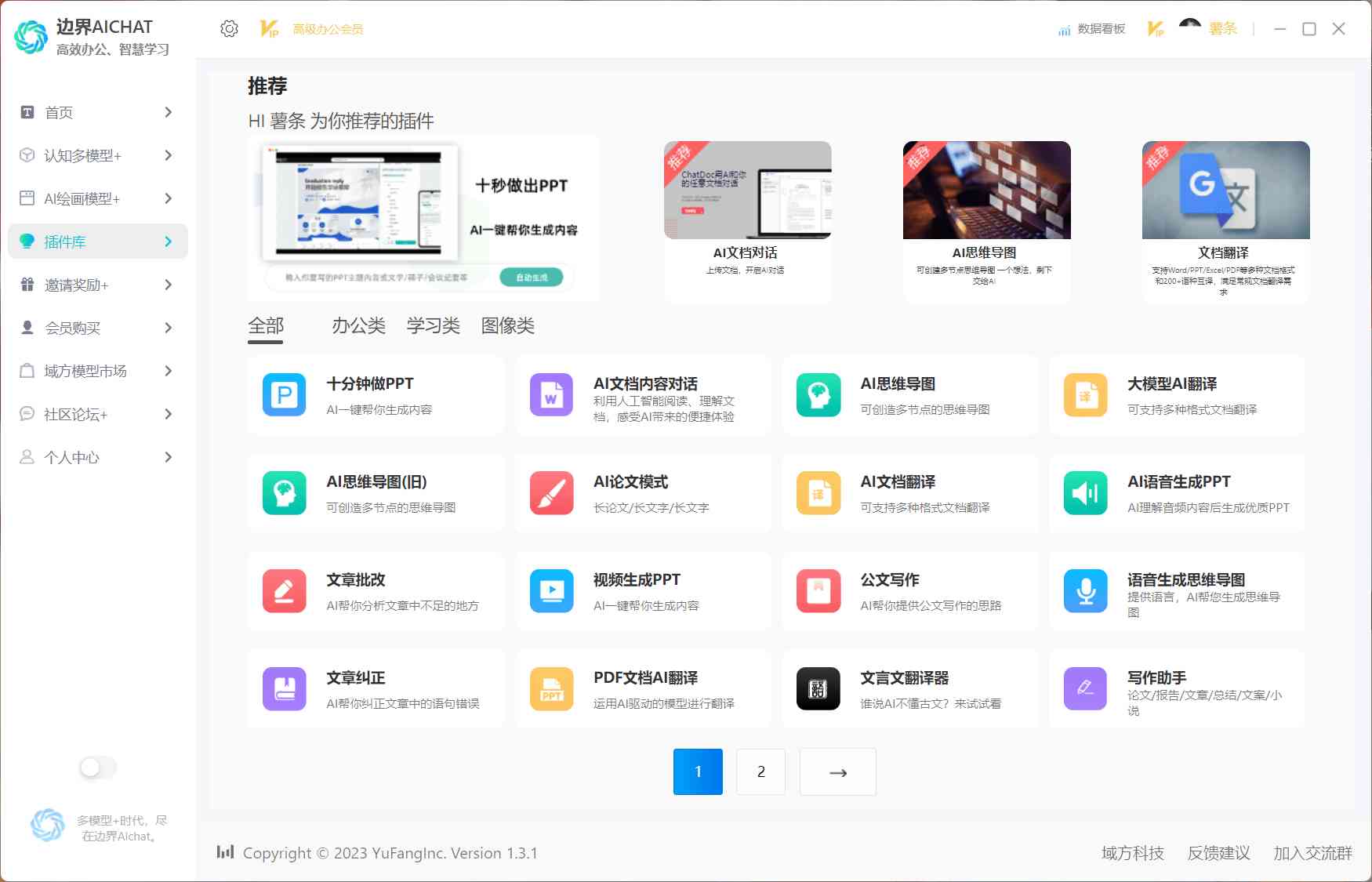Open the AI文档翻译 plugin icon
Image resolution: width=1372 pixels, height=882 pixels.
[818, 492]
